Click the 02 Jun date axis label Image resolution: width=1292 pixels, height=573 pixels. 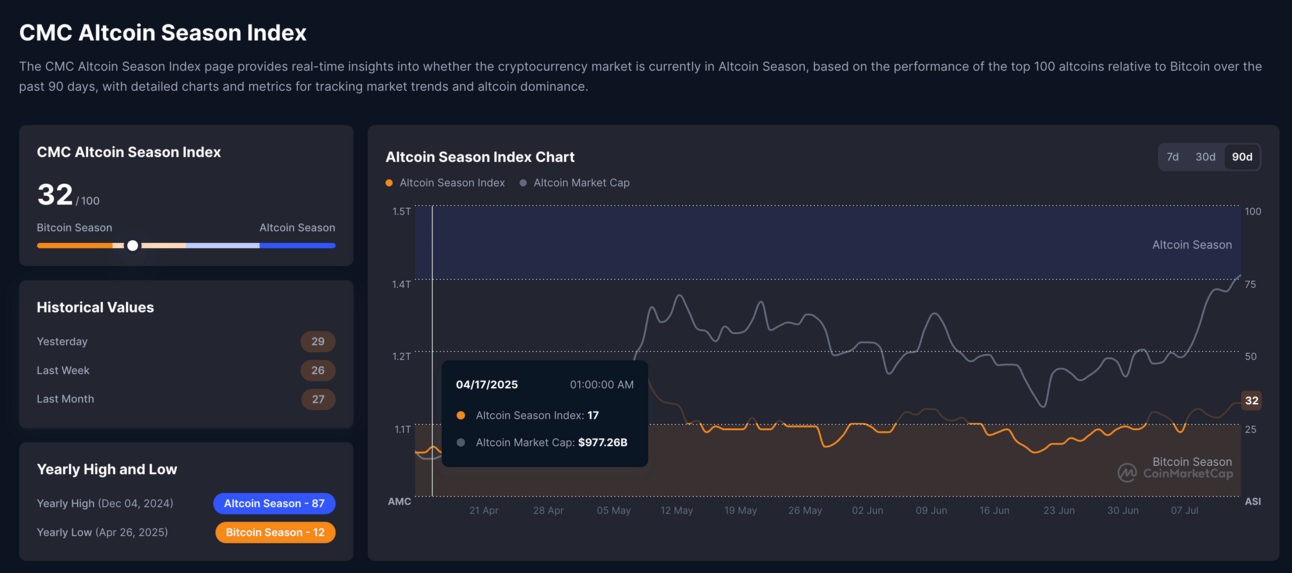[867, 510]
